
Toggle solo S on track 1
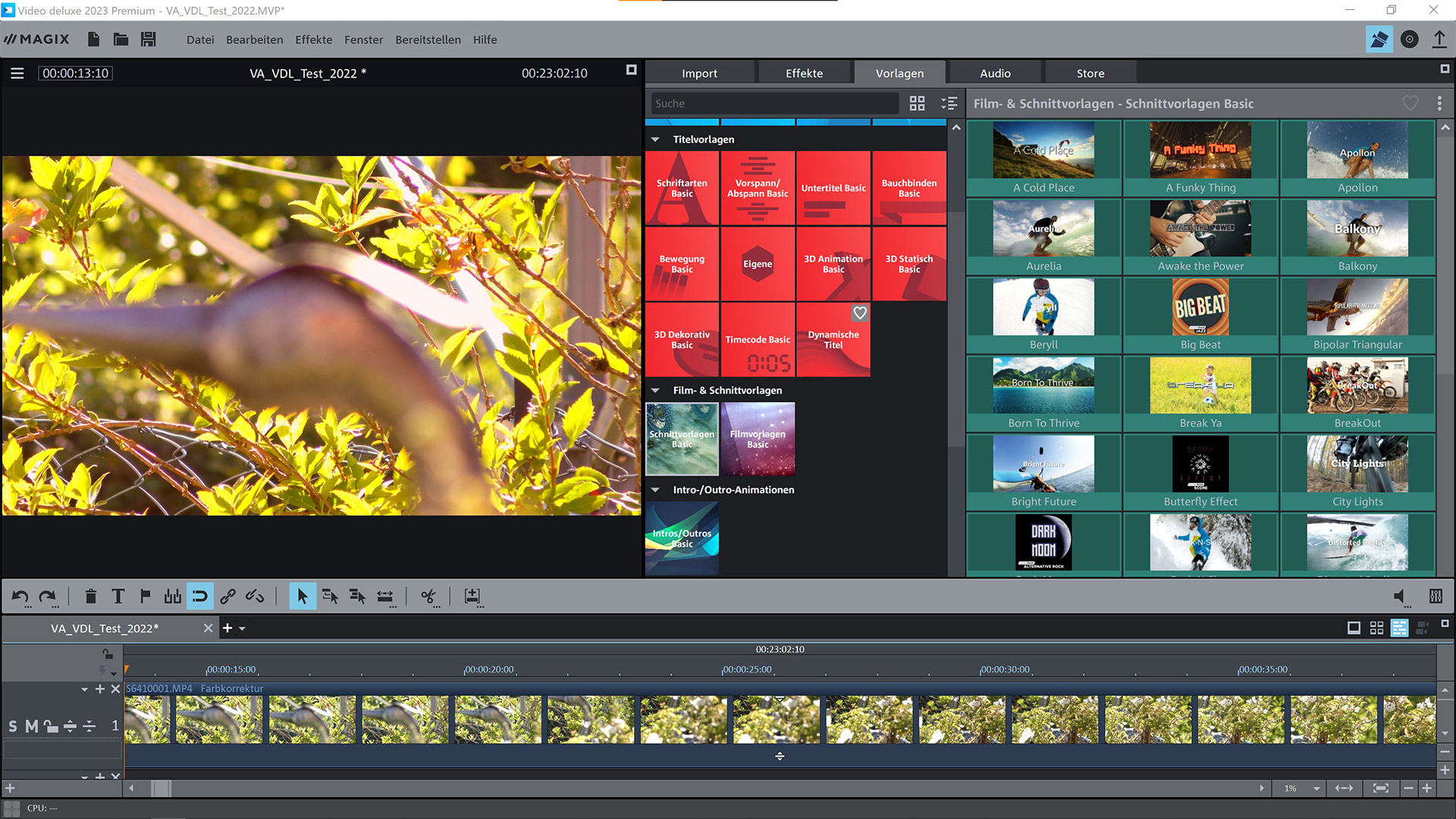point(13,726)
